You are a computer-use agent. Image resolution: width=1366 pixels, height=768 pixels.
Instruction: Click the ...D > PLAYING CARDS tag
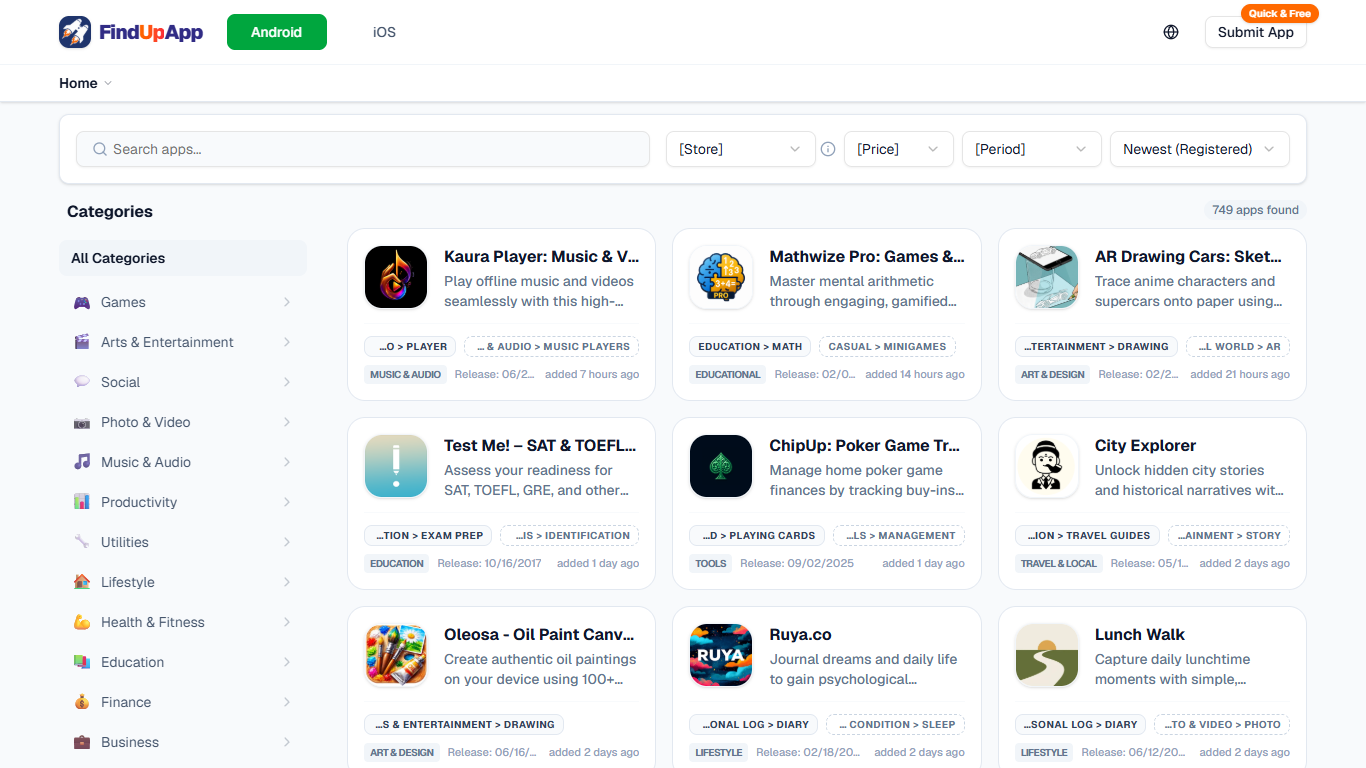pos(758,535)
